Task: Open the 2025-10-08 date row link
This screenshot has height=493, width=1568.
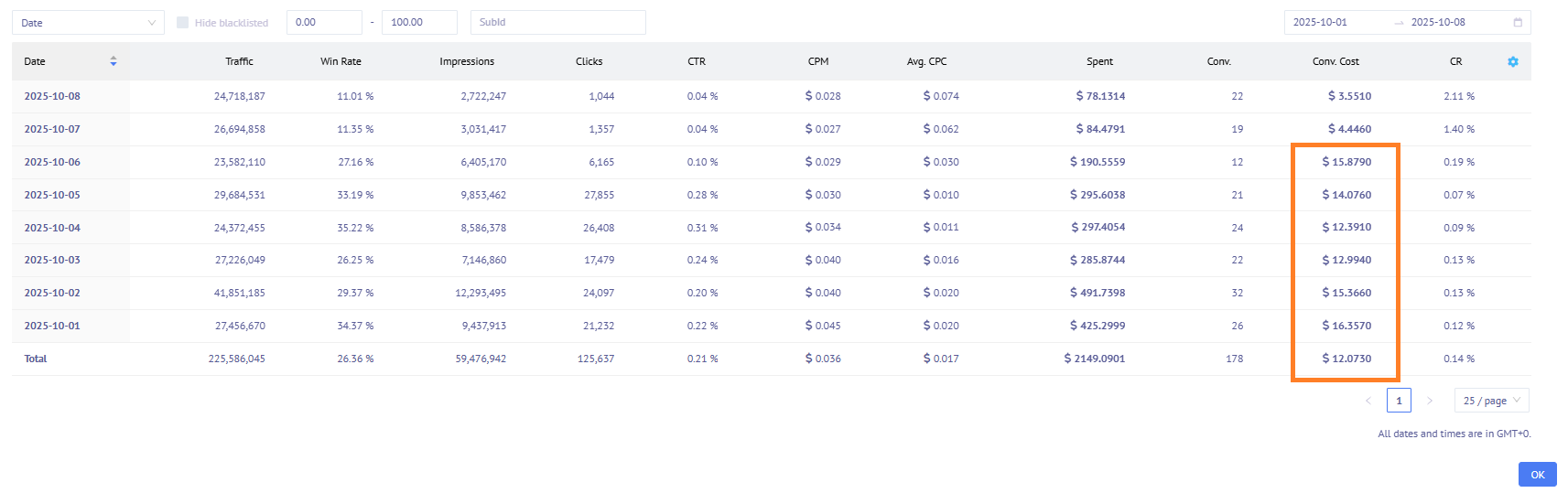Action: coord(52,96)
